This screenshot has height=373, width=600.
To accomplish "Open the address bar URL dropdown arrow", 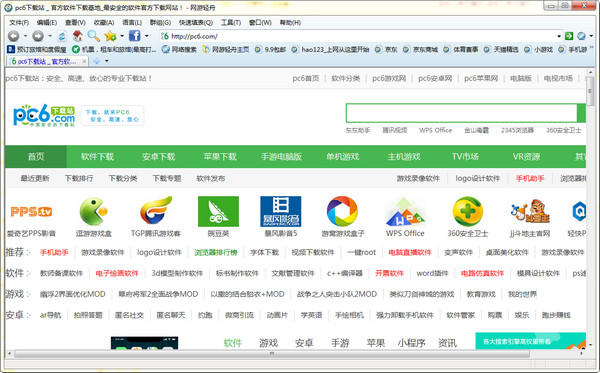I will 559,36.
